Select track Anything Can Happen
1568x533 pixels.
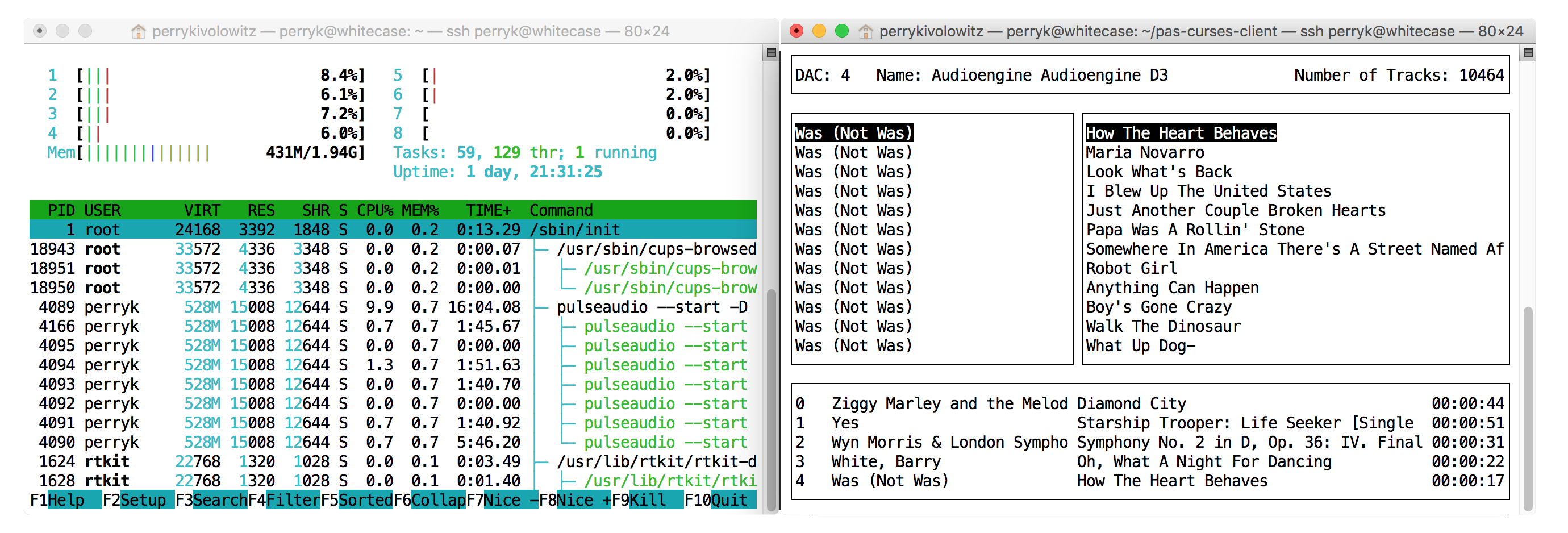(1173, 288)
